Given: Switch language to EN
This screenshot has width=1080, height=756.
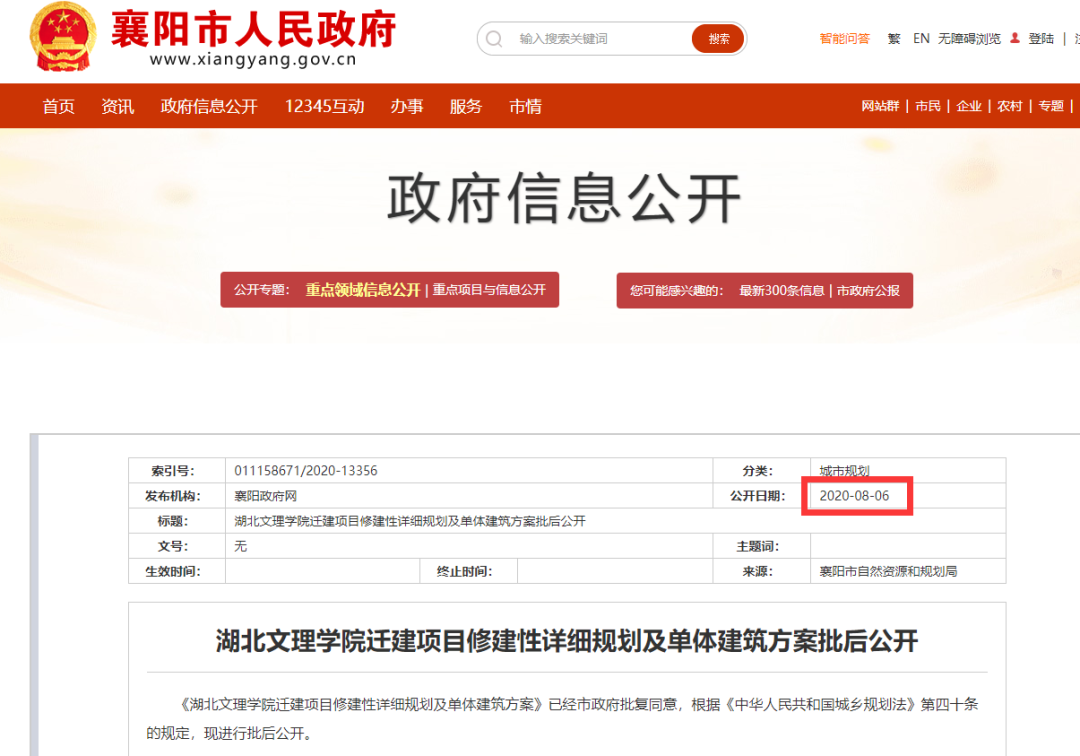Looking at the screenshot, I should (x=921, y=39).
